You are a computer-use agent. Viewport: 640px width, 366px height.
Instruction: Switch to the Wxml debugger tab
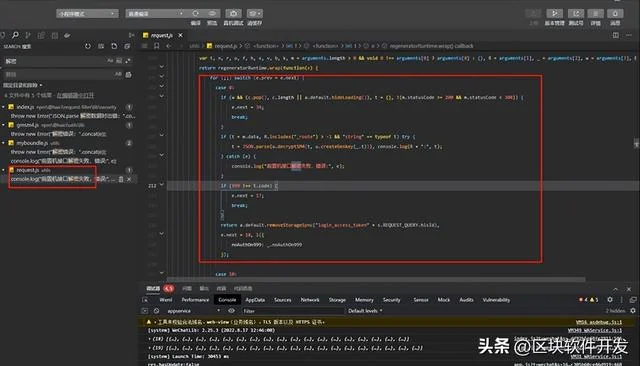click(165, 300)
